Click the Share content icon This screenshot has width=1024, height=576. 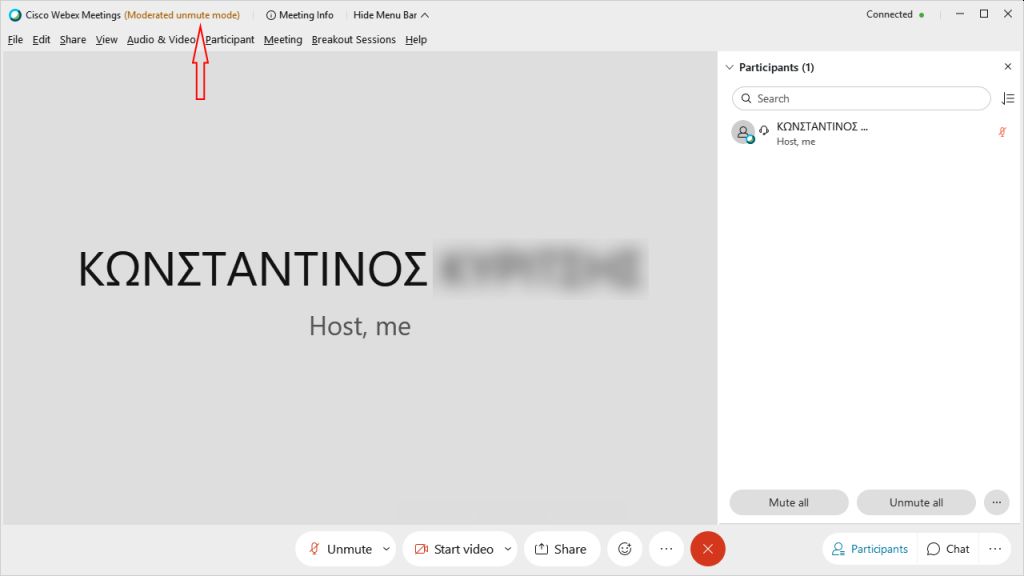pyautogui.click(x=562, y=548)
